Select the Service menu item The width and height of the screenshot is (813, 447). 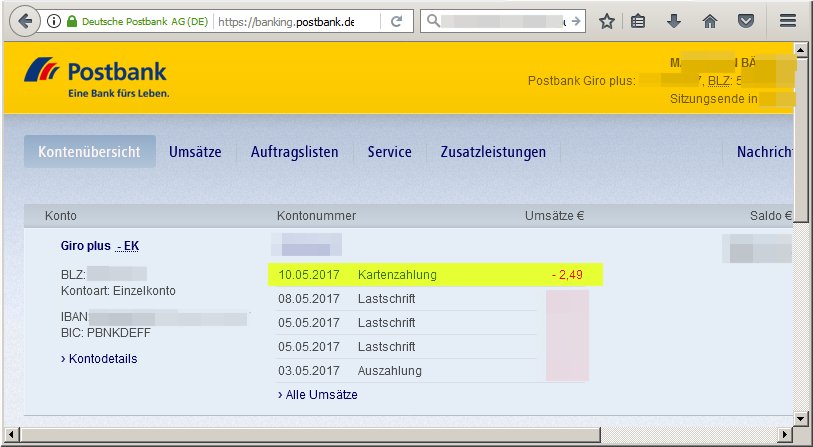tap(389, 152)
